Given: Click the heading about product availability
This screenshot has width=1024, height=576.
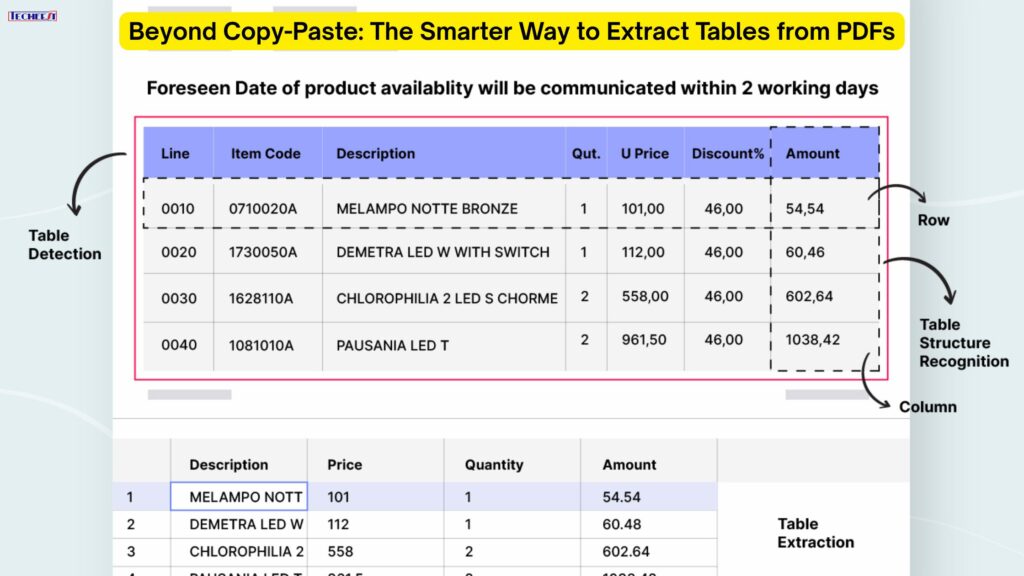Looking at the screenshot, I should click(512, 88).
